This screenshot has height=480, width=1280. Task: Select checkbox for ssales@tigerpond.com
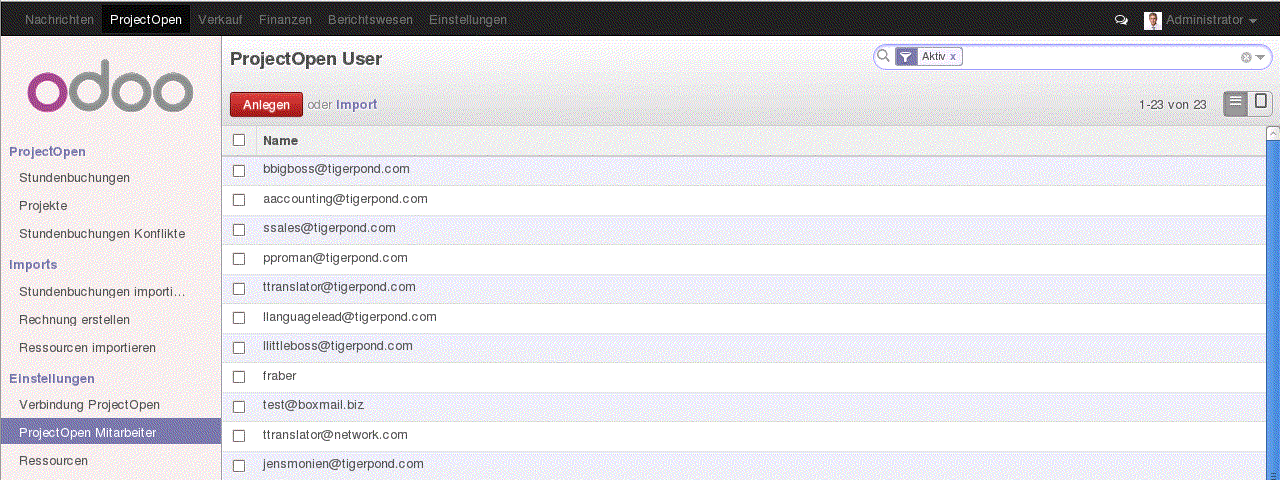(239, 229)
